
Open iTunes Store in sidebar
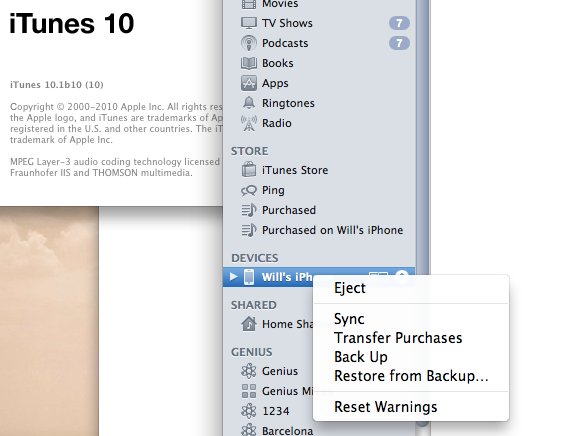[x=295, y=170]
